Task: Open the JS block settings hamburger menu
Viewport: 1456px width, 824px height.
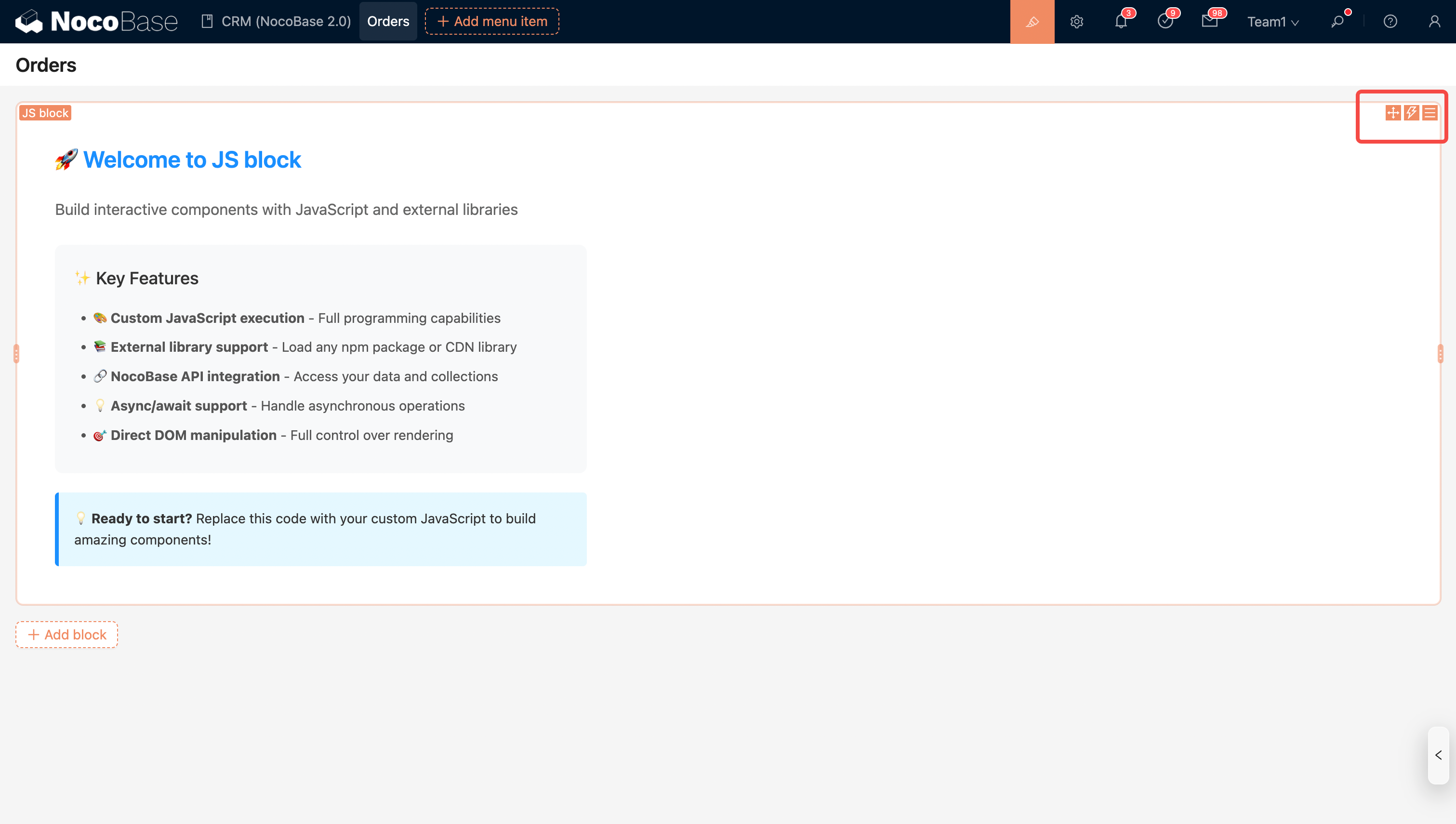Action: coord(1430,113)
